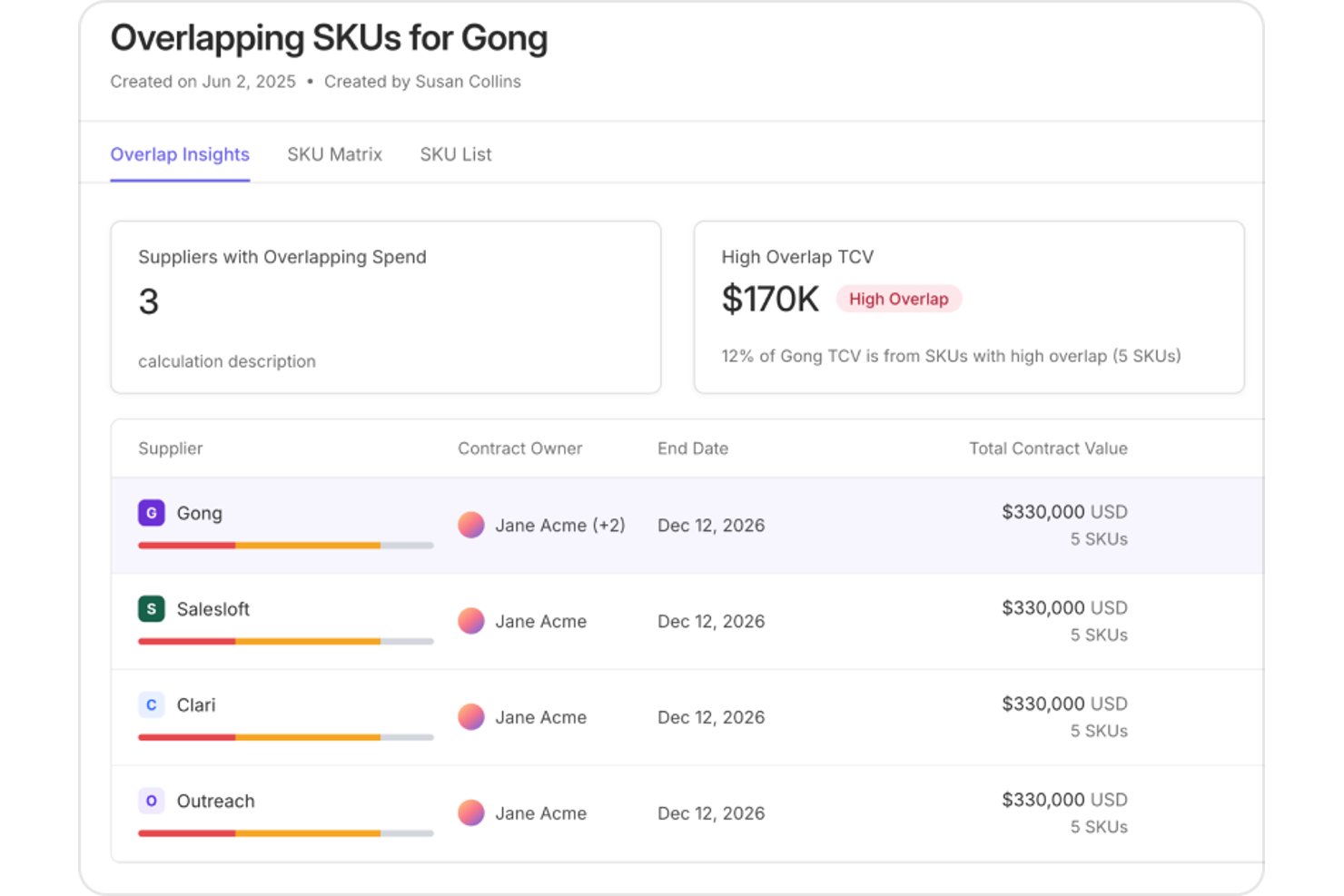Screen dimensions: 1344x896
Task: Click the Gong overlap progress bar
Action: point(286,546)
